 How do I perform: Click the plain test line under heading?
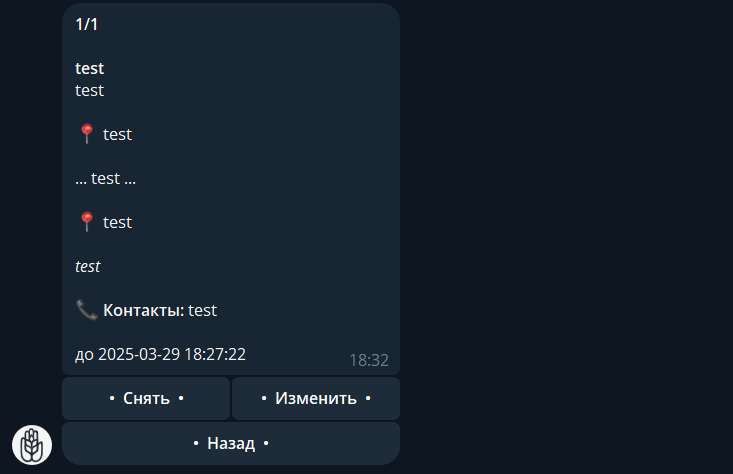(90, 91)
